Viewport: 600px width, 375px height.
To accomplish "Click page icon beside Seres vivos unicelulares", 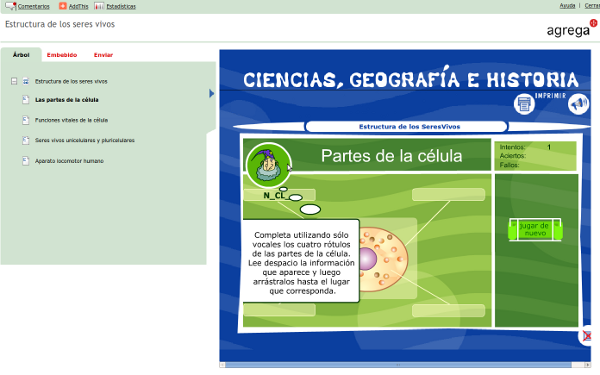I will 26,140.
